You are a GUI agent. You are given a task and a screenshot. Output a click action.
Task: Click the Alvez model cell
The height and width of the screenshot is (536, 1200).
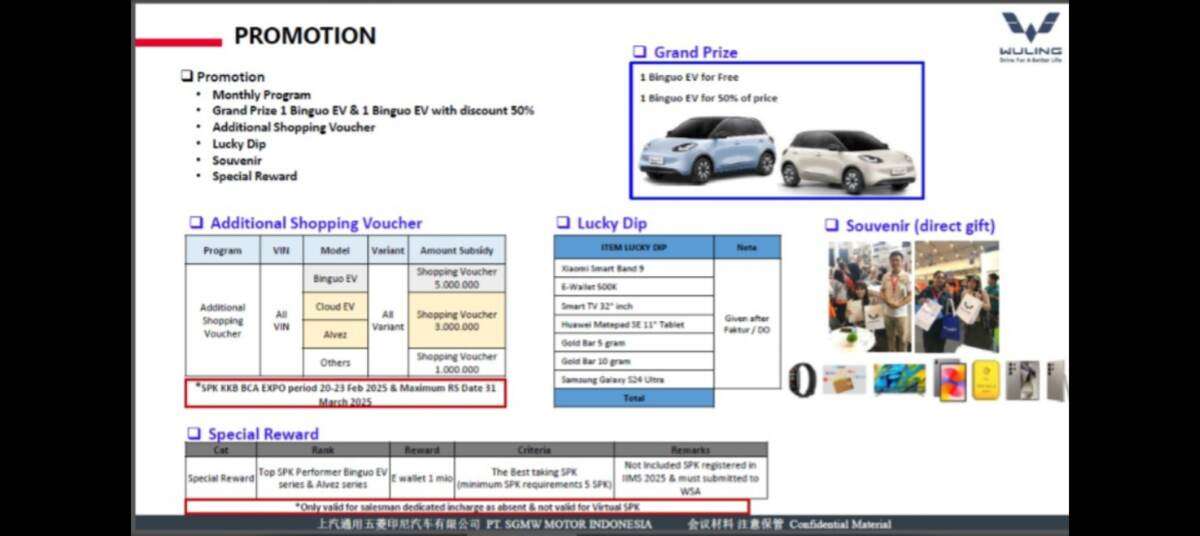[335, 334]
